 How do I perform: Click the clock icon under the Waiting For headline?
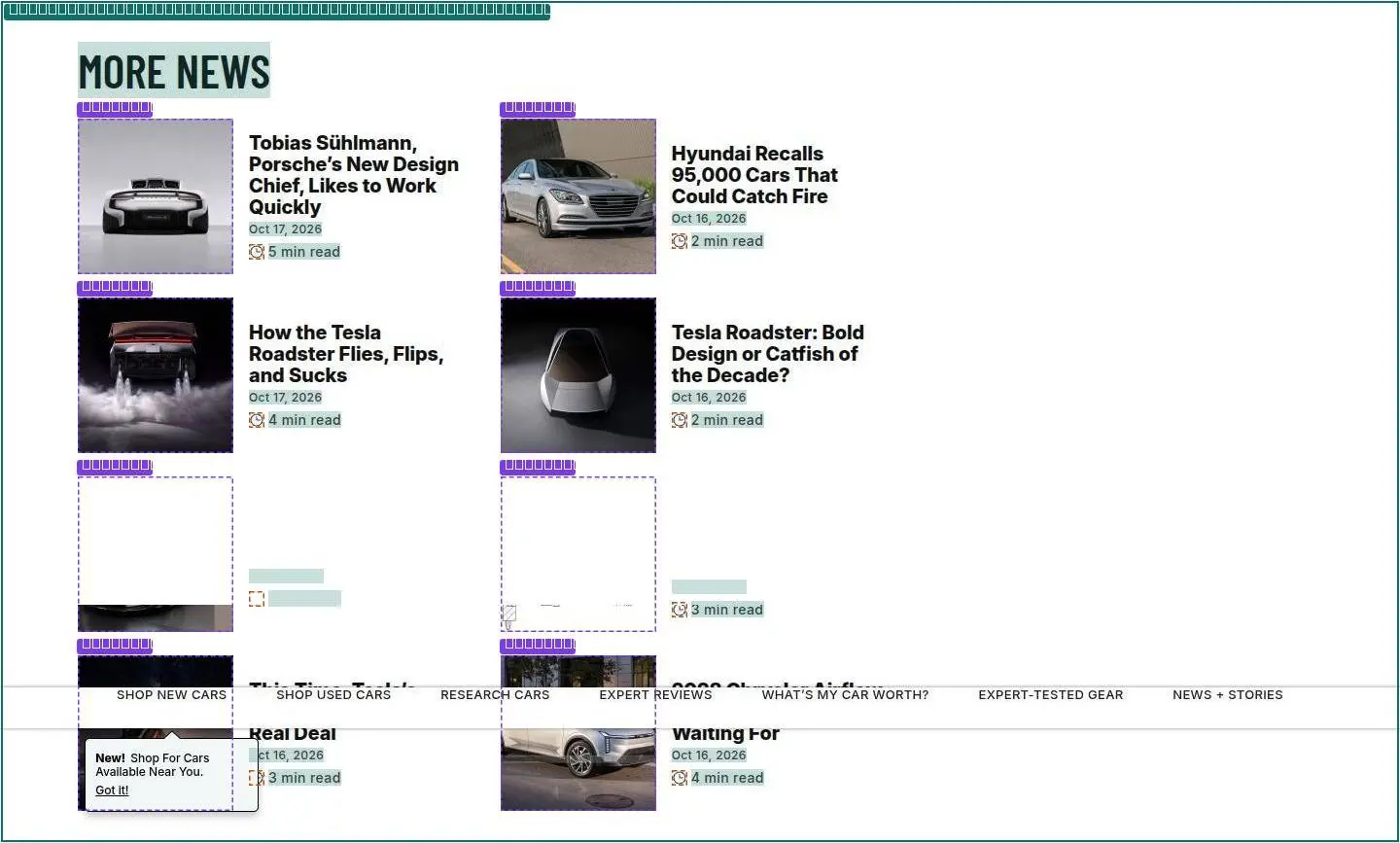(x=680, y=778)
